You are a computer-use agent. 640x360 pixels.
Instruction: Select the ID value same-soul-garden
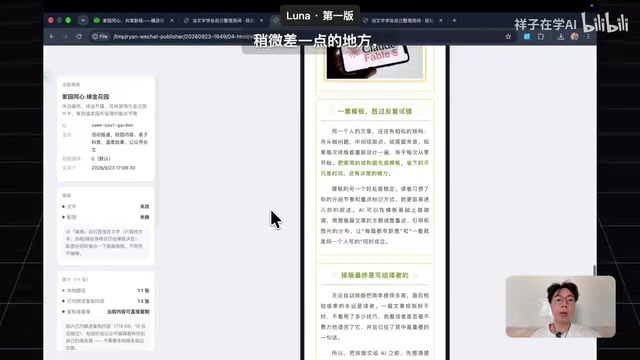click(x=112, y=125)
